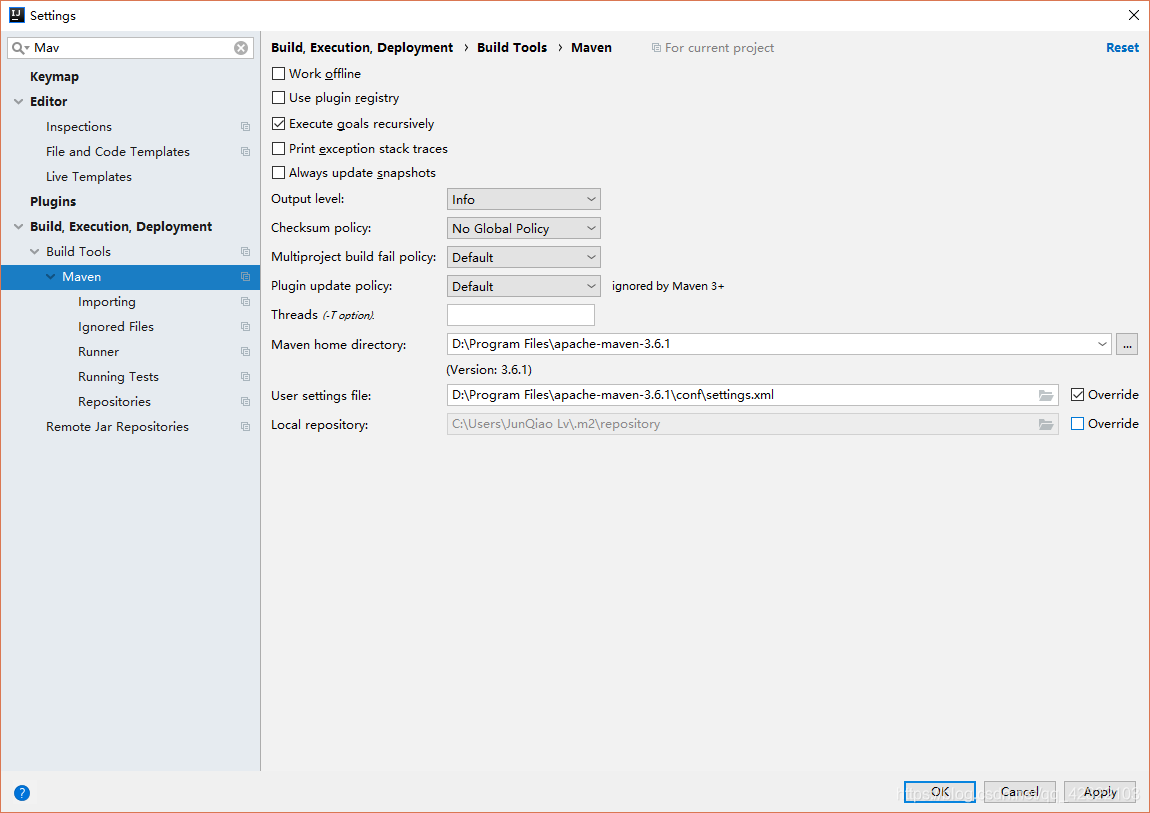Browse folder icon in User settings file field
1150x813 pixels.
click(x=1046, y=395)
